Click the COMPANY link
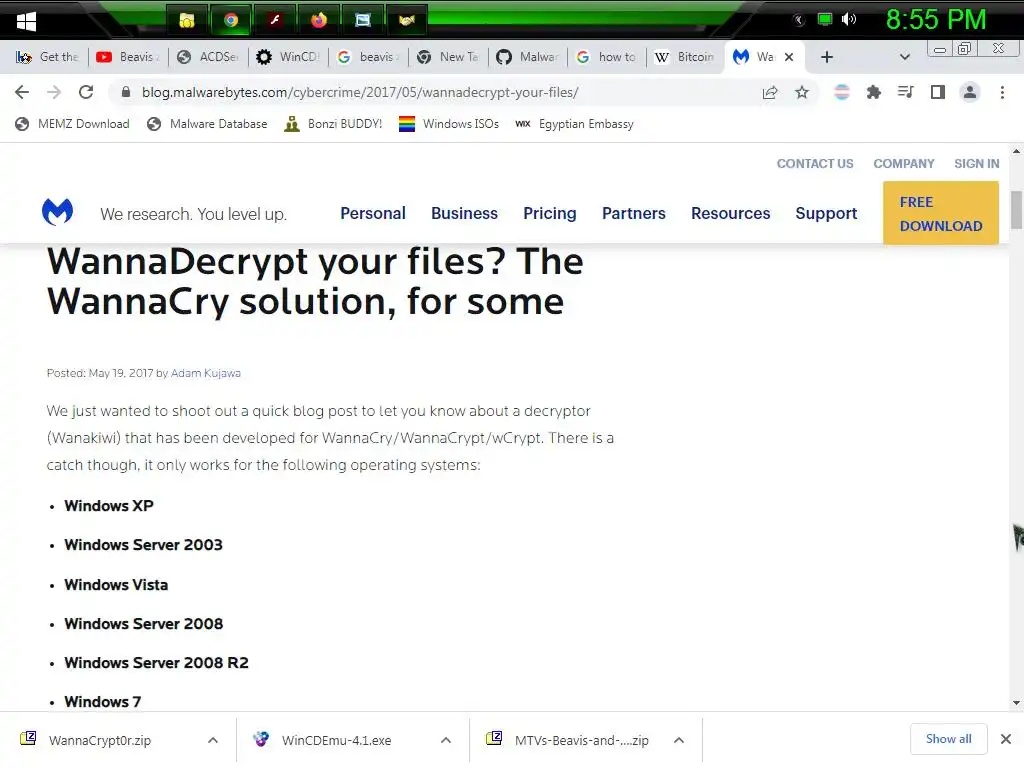 pos(903,164)
